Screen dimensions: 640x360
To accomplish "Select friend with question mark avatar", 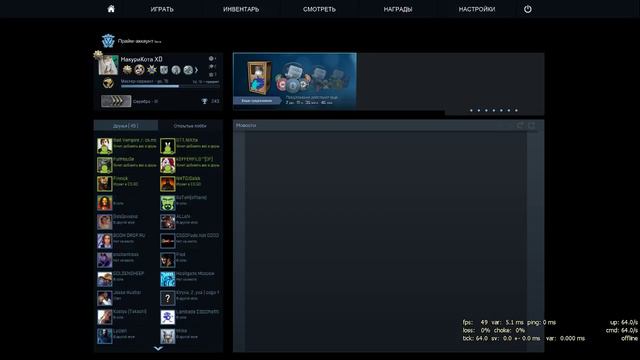I will 190,298.
